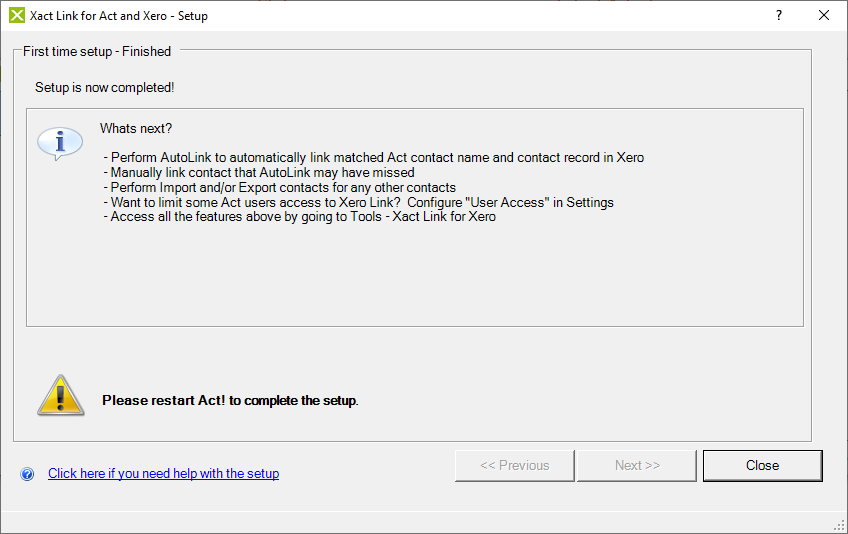The height and width of the screenshot is (534, 848).
Task: Click the 'Please restart Act!' message
Action: pyautogui.click(x=230, y=400)
